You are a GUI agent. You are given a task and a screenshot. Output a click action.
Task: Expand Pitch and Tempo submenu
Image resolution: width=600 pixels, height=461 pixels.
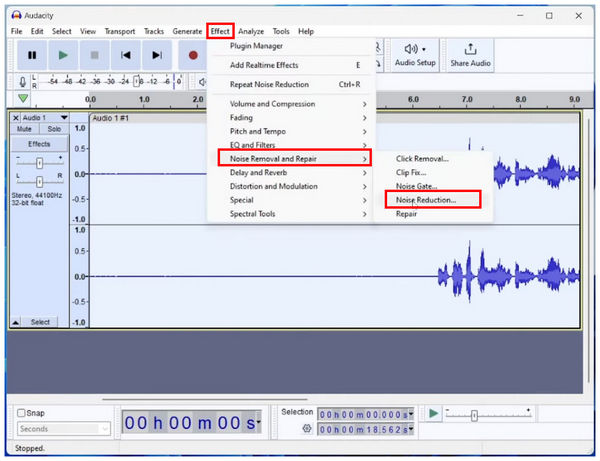pos(291,131)
